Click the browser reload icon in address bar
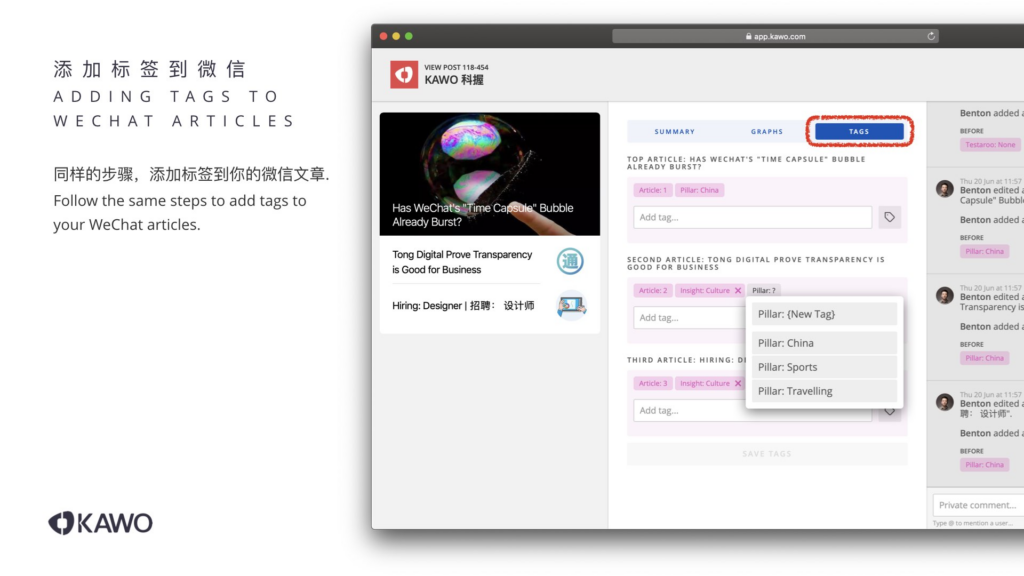Image resolution: width=1024 pixels, height=576 pixels. pos(932,36)
